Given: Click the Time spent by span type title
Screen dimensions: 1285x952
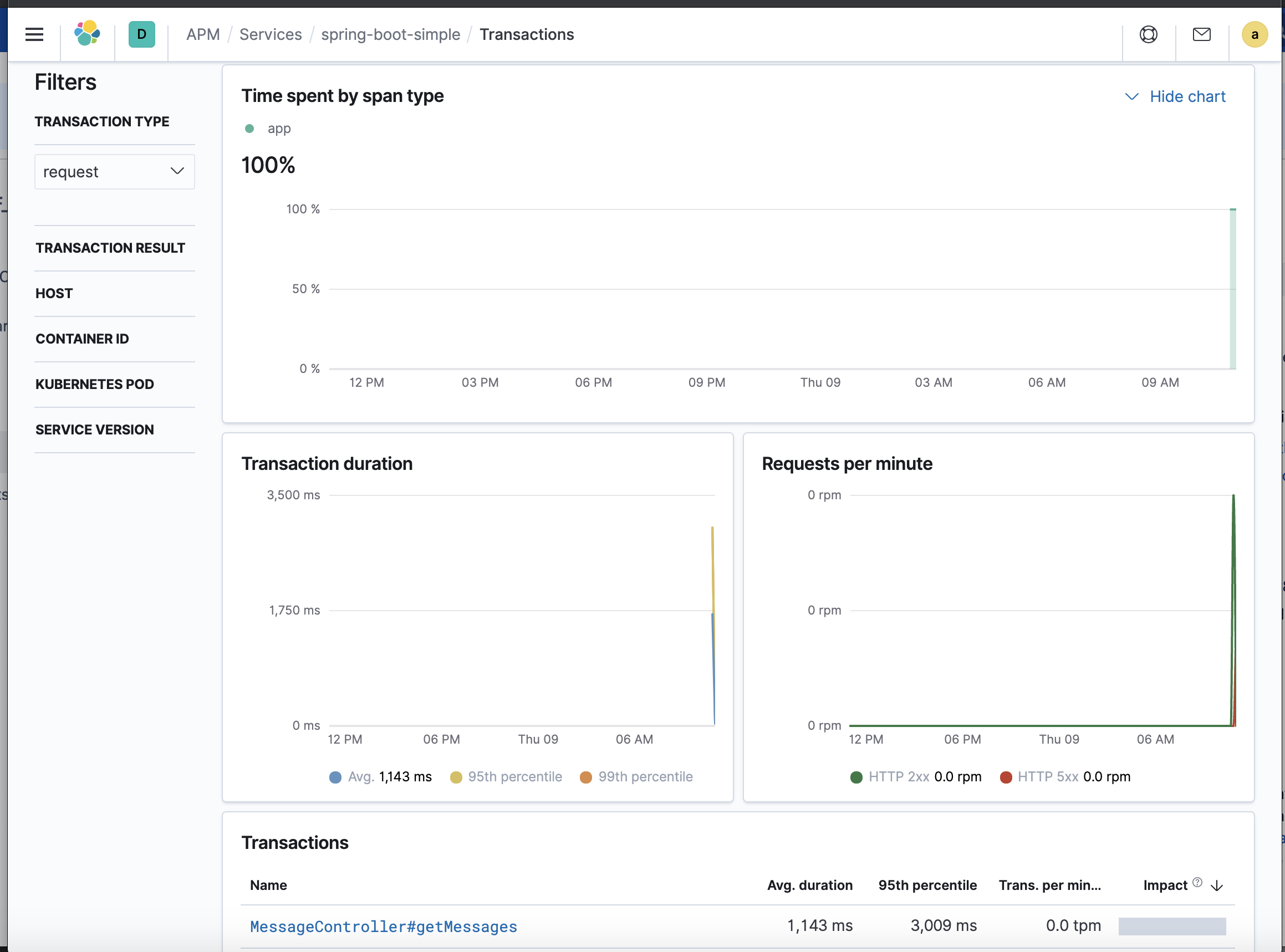Looking at the screenshot, I should pos(343,96).
